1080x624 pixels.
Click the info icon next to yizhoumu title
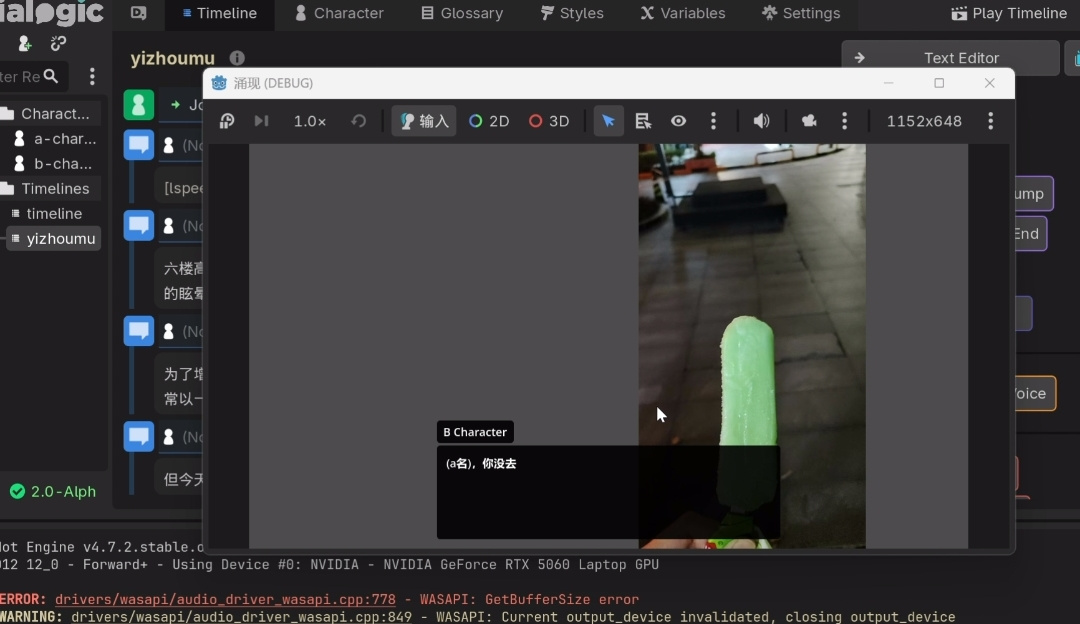pos(237,58)
